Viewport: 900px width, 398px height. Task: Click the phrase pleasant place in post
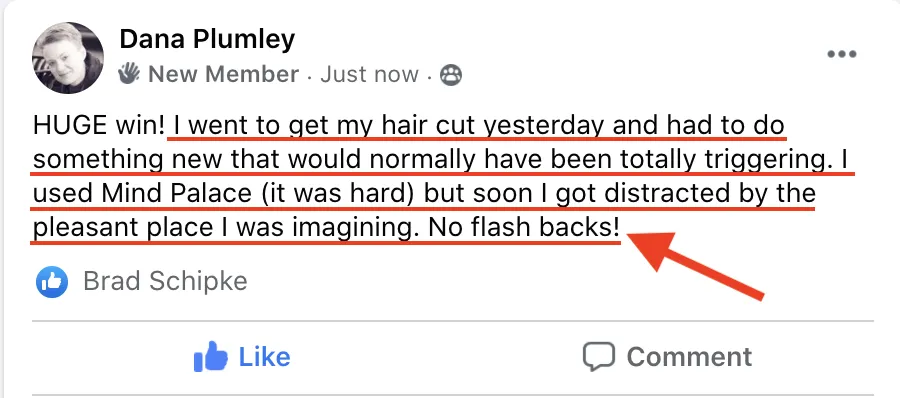click(x=123, y=229)
